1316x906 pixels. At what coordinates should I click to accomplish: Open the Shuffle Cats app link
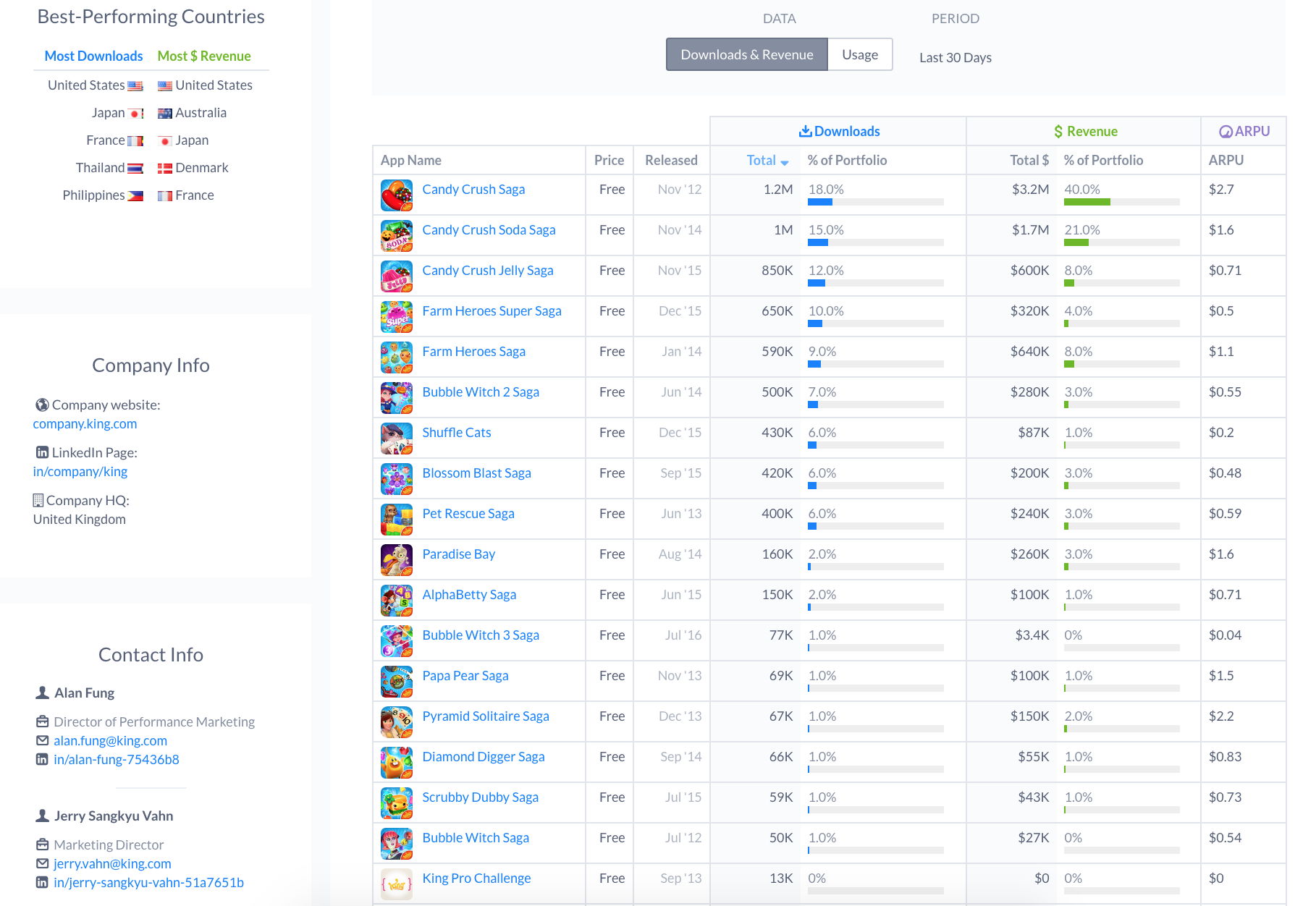[x=457, y=432]
